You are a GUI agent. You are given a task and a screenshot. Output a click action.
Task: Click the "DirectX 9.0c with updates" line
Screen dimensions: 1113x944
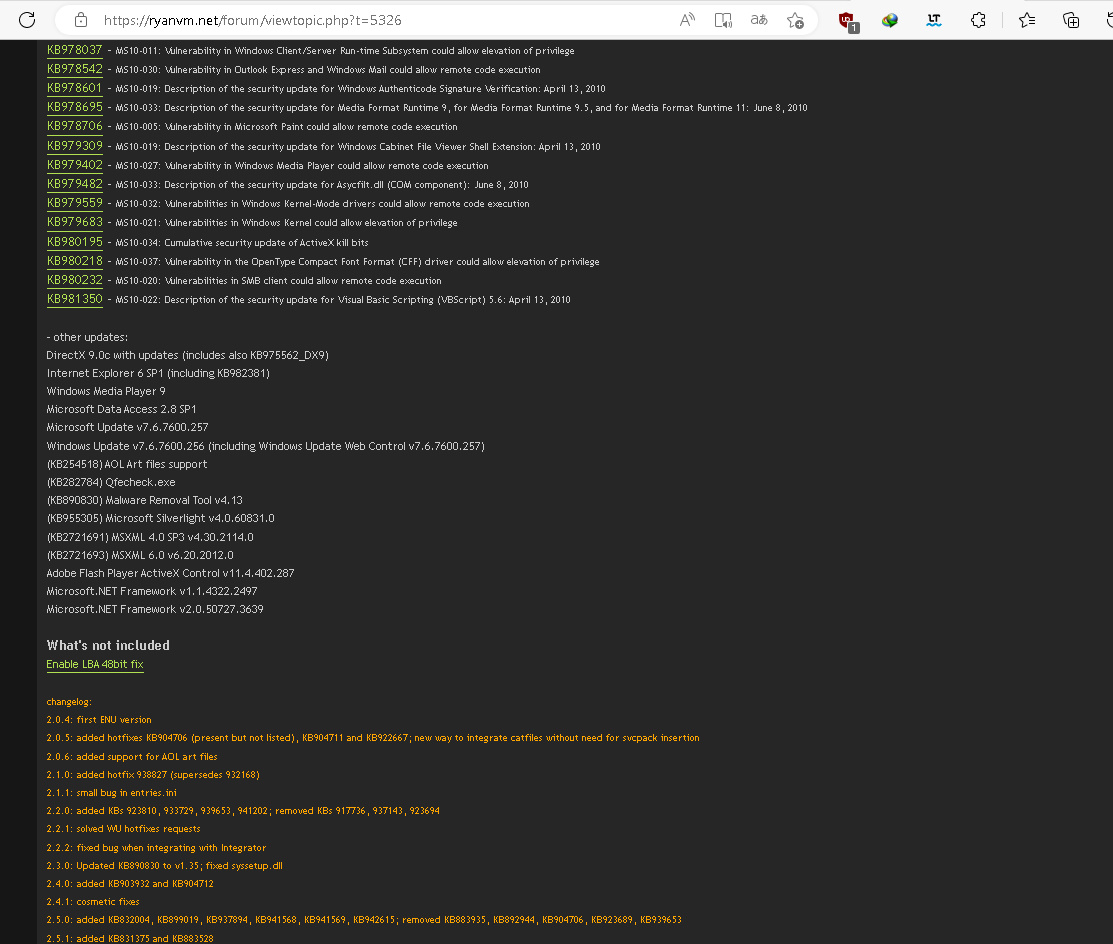pyautogui.click(x=187, y=355)
